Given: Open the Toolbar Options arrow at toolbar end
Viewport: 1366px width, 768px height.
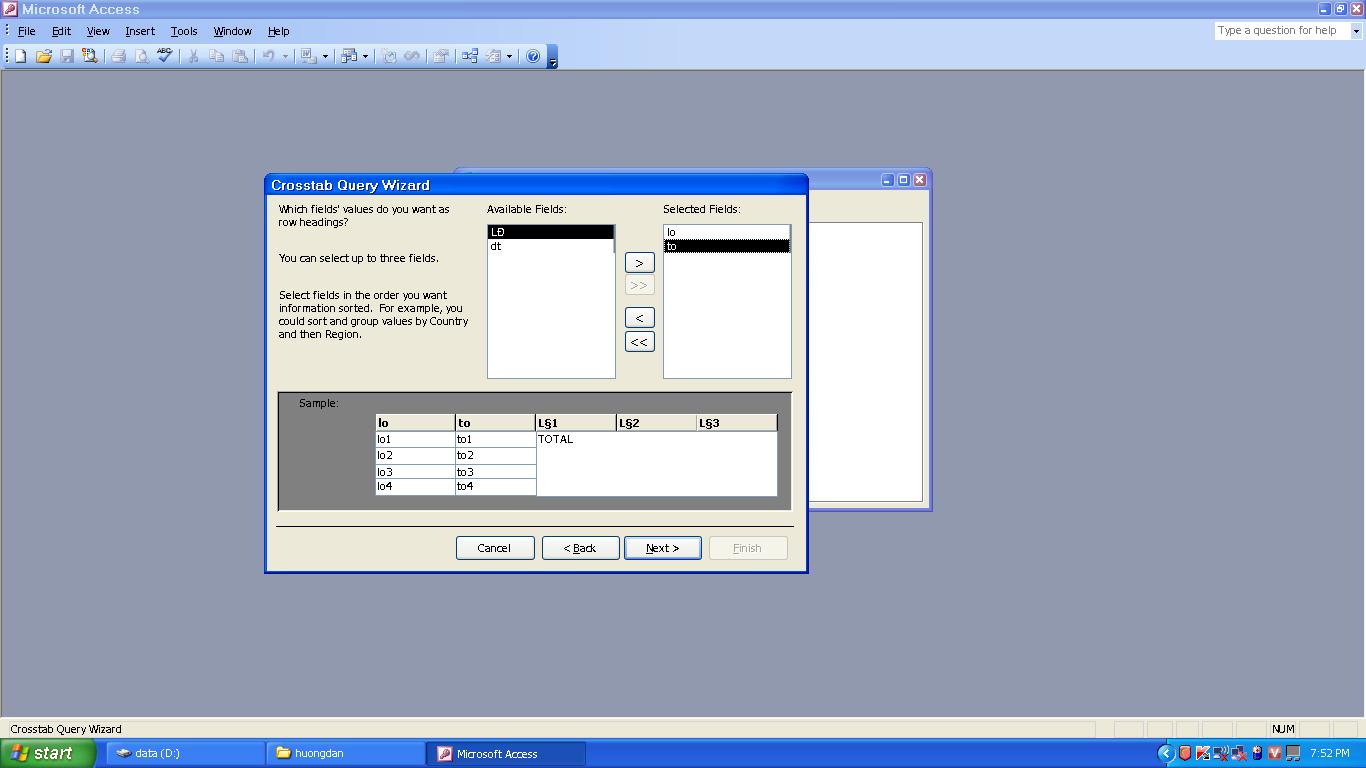Looking at the screenshot, I should point(552,57).
